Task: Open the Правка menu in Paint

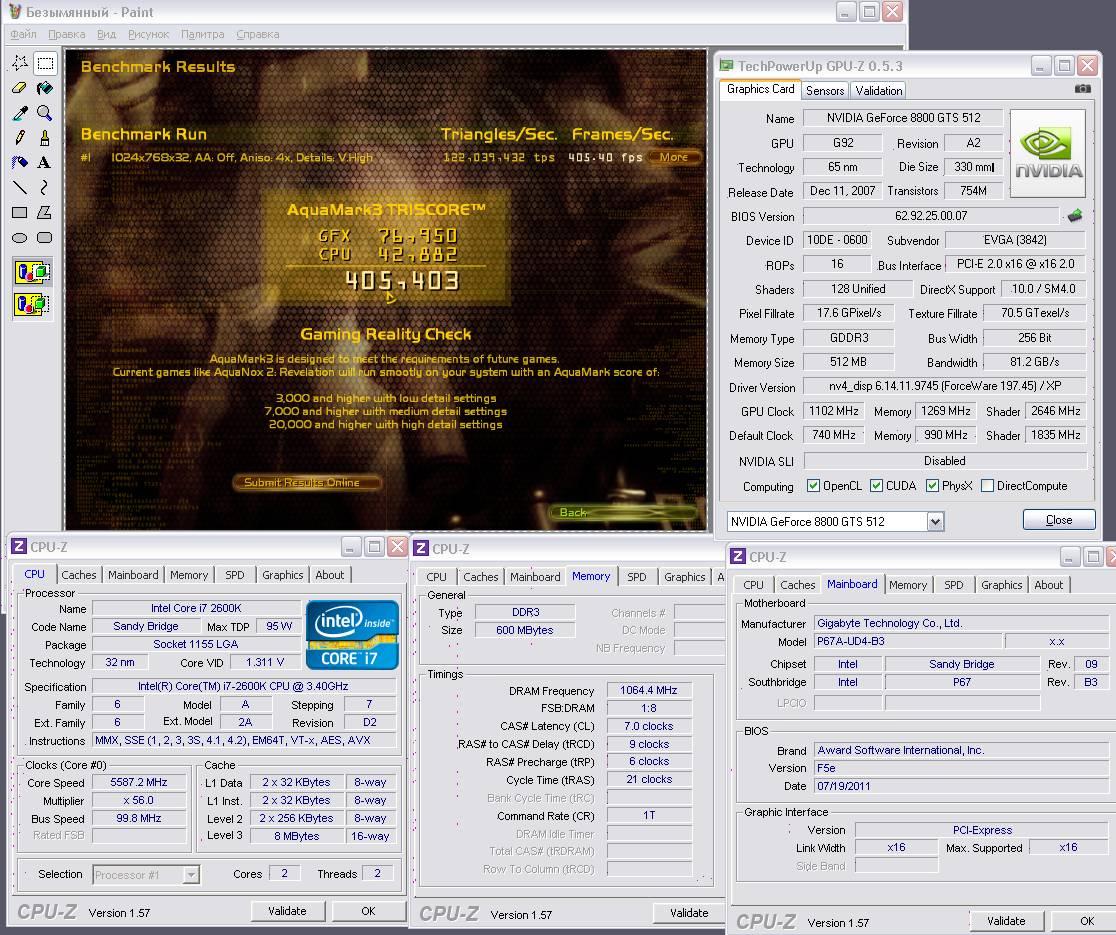Action: point(66,34)
